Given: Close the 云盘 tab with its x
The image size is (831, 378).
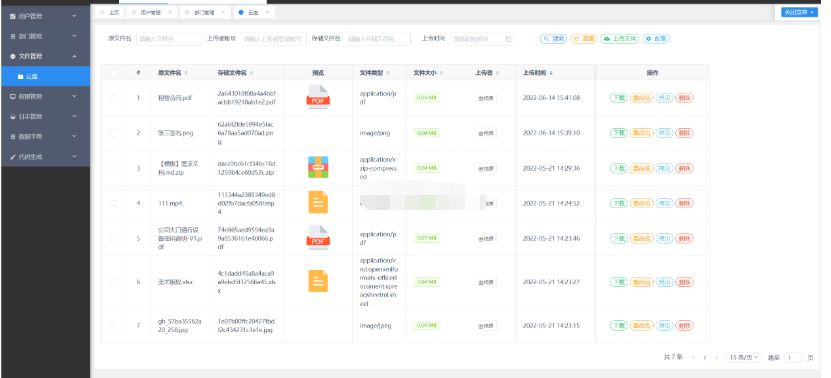Looking at the screenshot, I should point(267,12).
